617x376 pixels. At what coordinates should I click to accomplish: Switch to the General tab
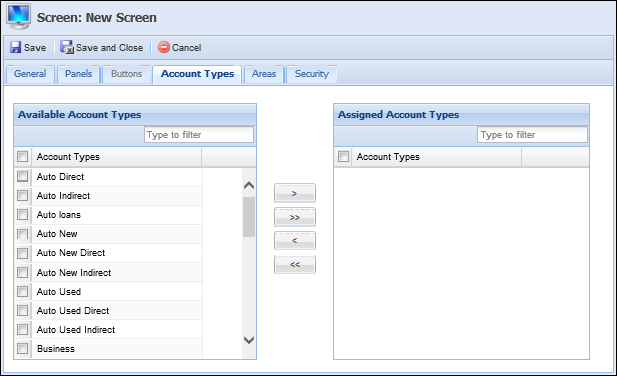pos(30,74)
